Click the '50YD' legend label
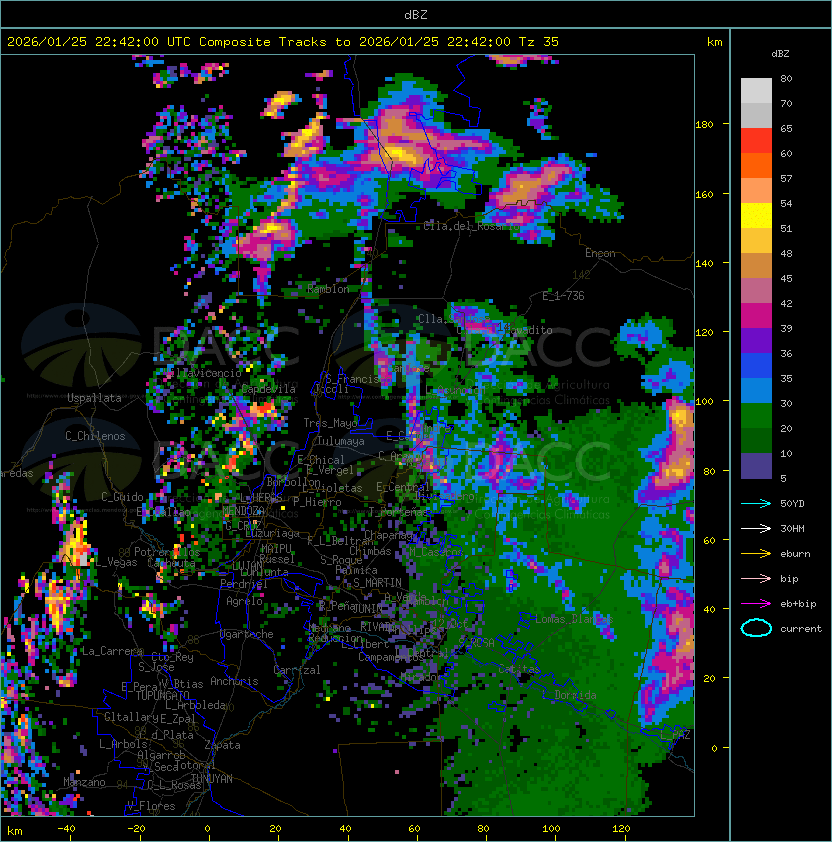The height and width of the screenshot is (842, 832). [x=792, y=504]
